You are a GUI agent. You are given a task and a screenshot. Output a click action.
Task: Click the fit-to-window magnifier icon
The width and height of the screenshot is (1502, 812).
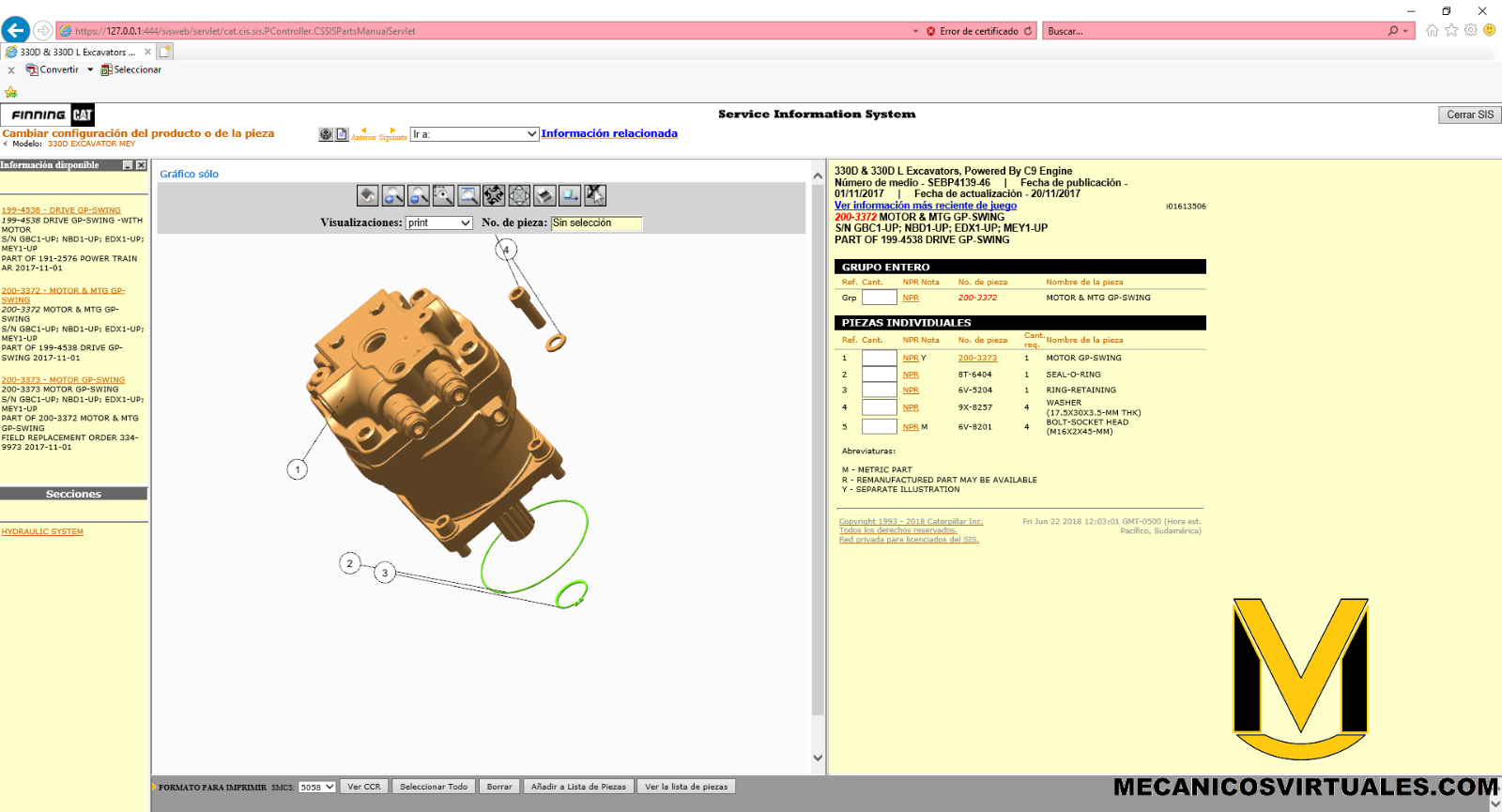pos(469,195)
